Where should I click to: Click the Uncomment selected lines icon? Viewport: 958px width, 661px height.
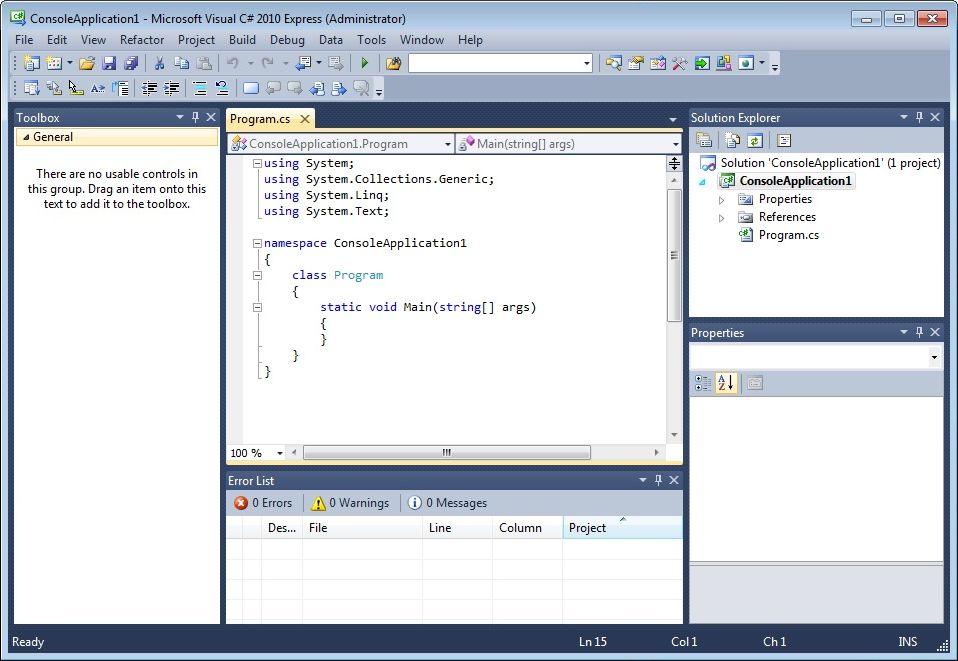click(x=222, y=89)
